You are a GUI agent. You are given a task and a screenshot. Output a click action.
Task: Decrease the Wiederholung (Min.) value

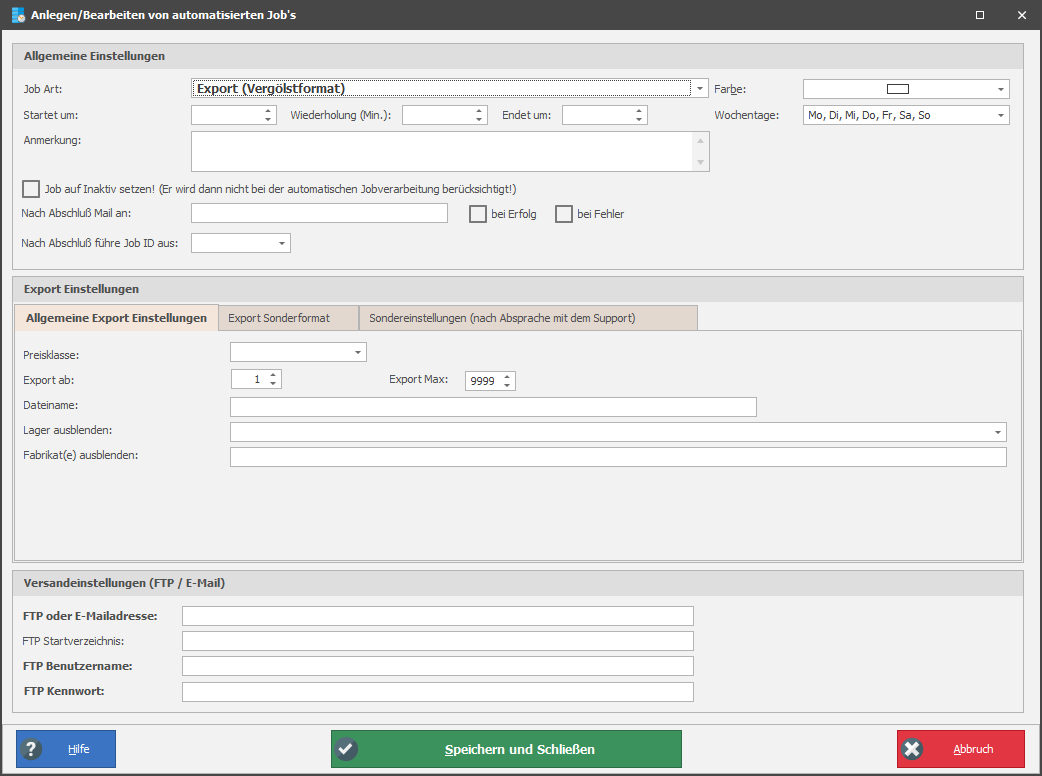click(479, 120)
